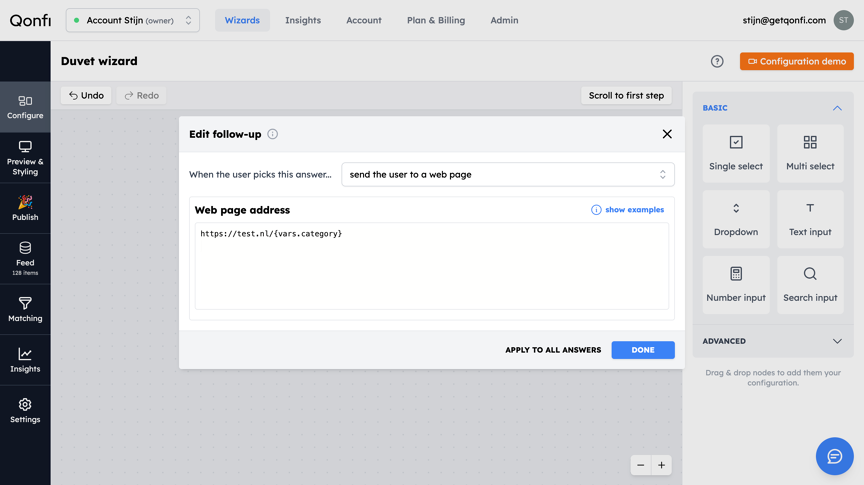This screenshot has height=485, width=864.
Task: Click the help question mark icon
Action: pyautogui.click(x=716, y=61)
